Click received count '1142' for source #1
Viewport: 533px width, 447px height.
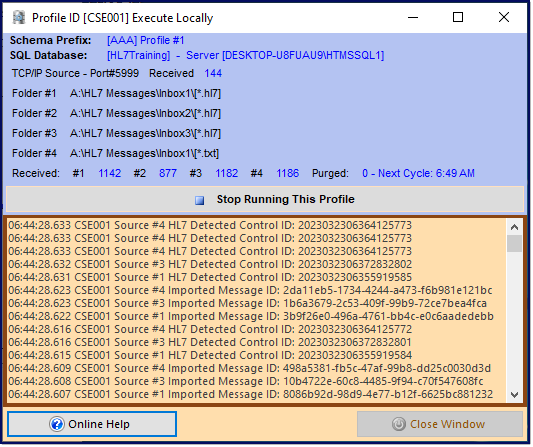109,174
